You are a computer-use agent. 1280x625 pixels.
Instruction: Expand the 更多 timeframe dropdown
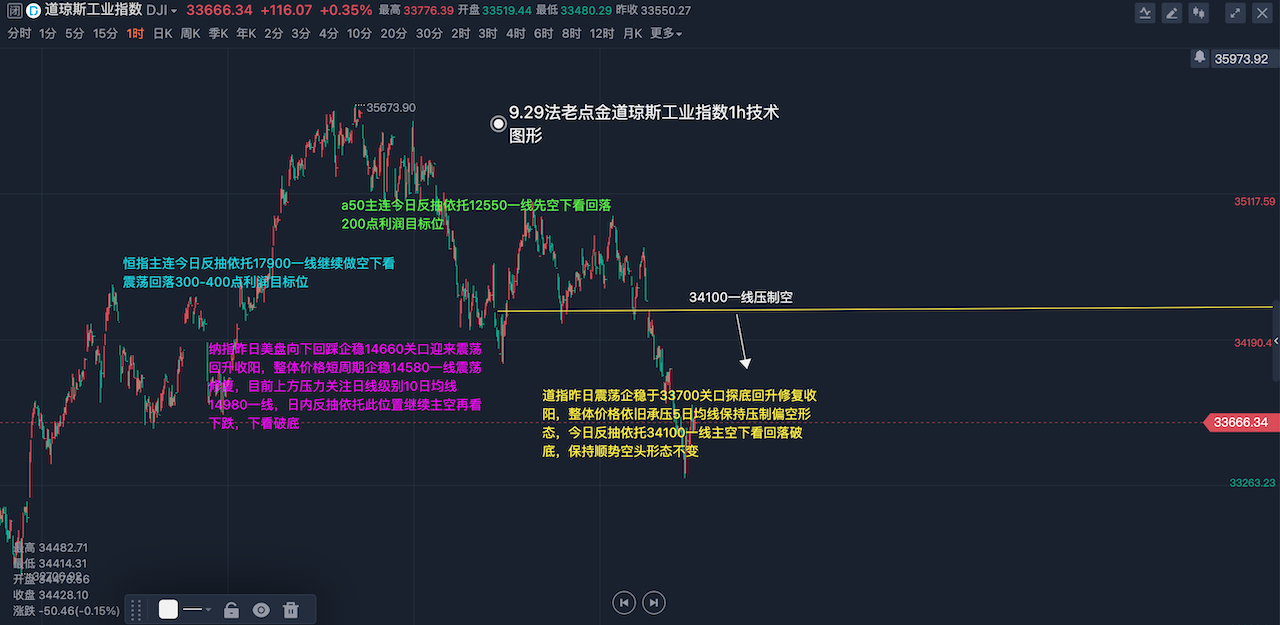(666, 33)
